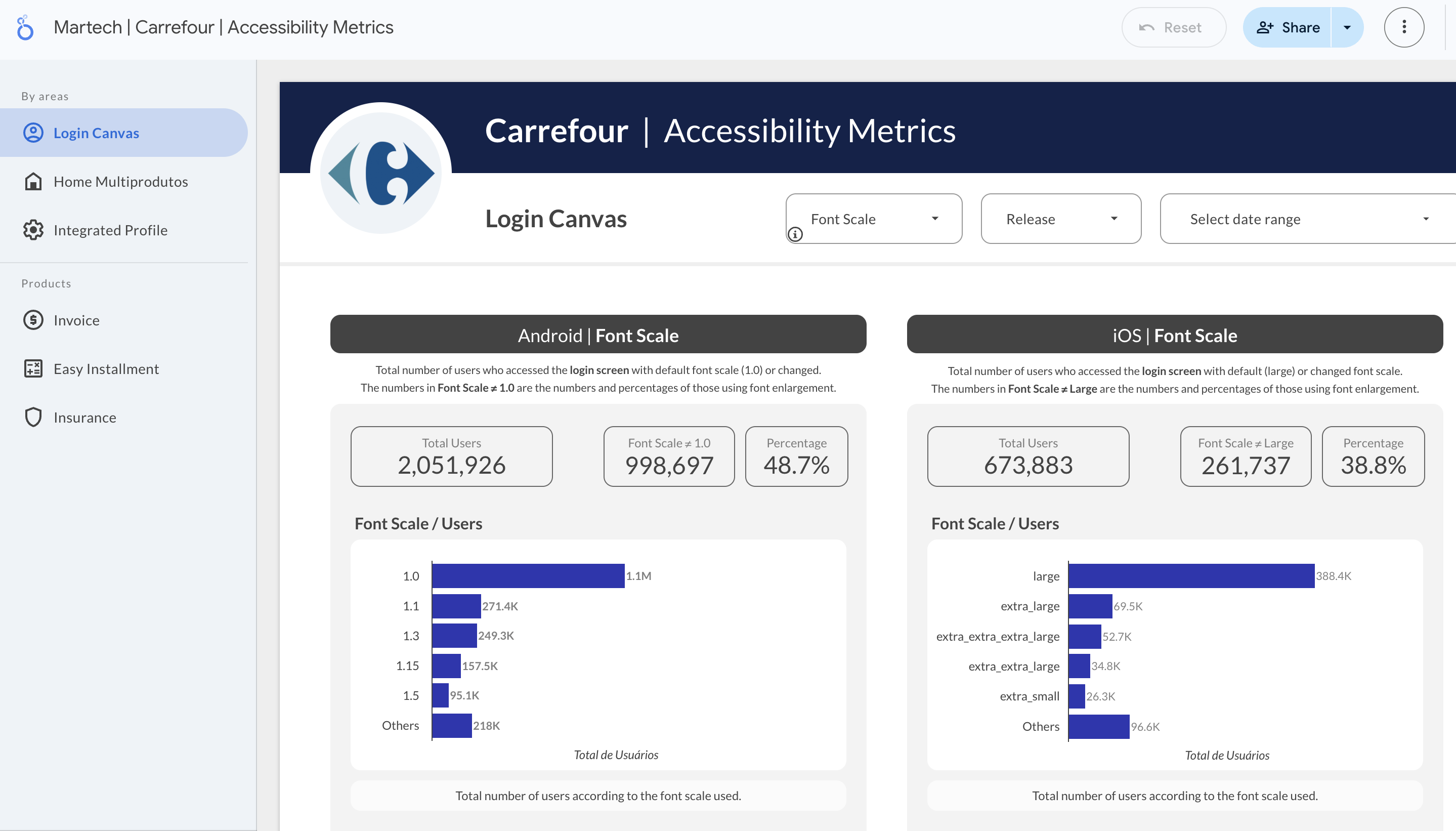Open the Insurance page
Screen dimensions: 1456x831
(124, 417)
